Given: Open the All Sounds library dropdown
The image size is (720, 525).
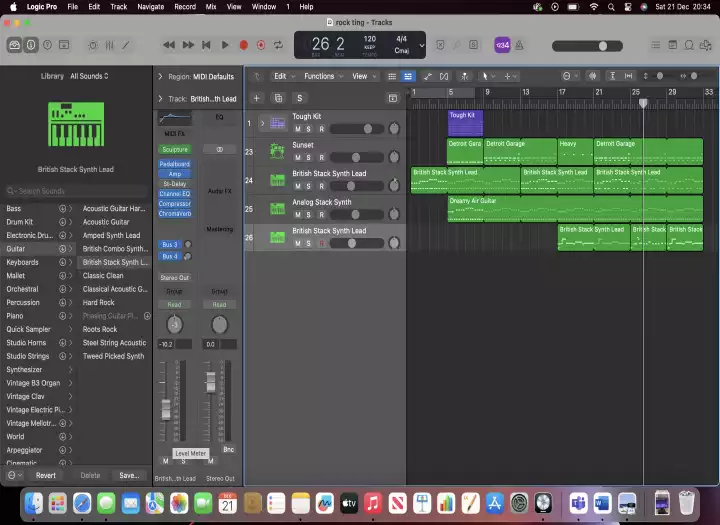Looking at the screenshot, I should pyautogui.click(x=89, y=76).
